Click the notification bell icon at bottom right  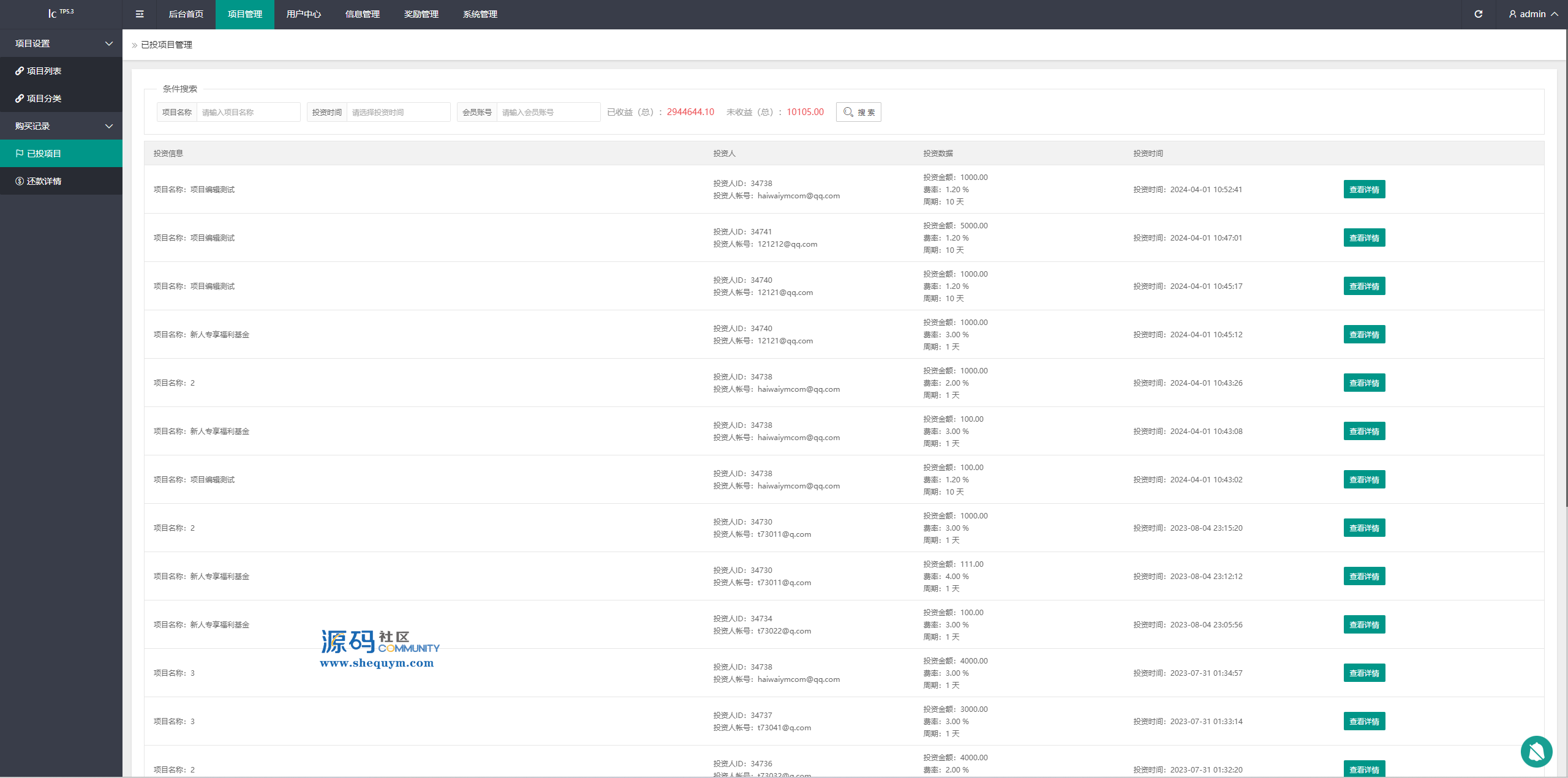[1536, 751]
